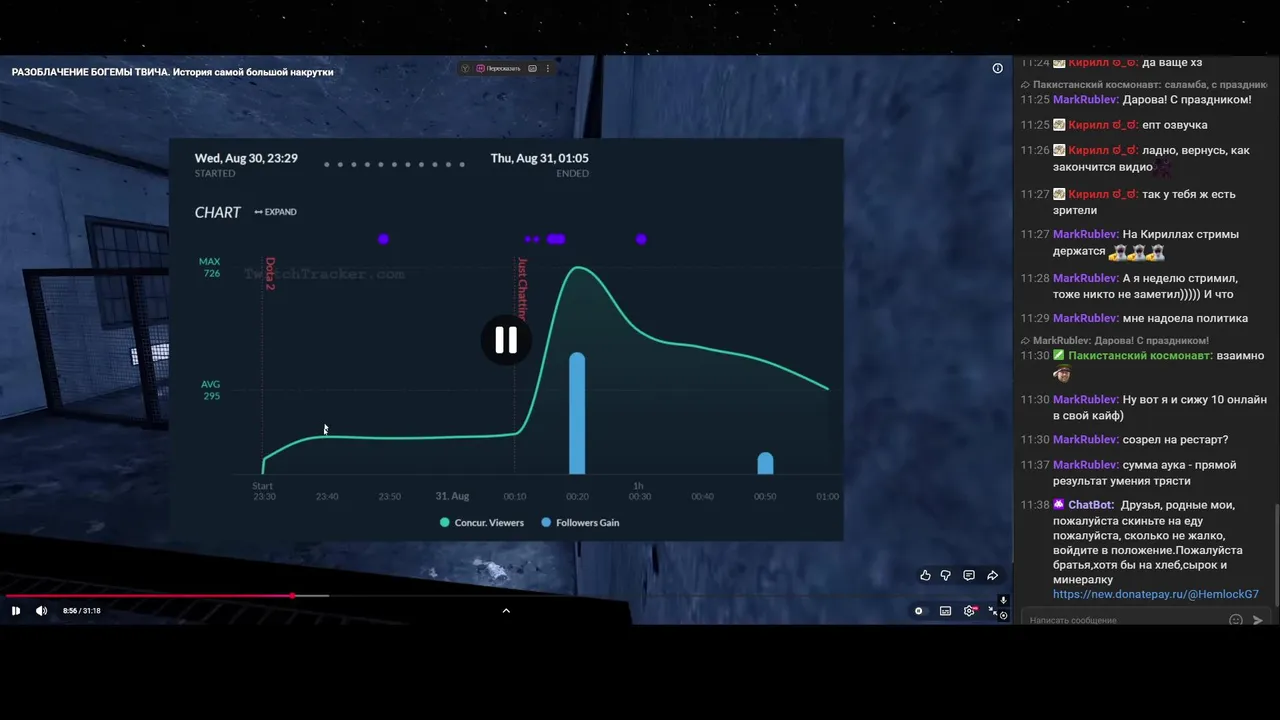
Task: Click the video title РАЗОБЛАЧЕНИЕ БОГЕМЫ ТВИЧА
Action: pyautogui.click(x=172, y=72)
